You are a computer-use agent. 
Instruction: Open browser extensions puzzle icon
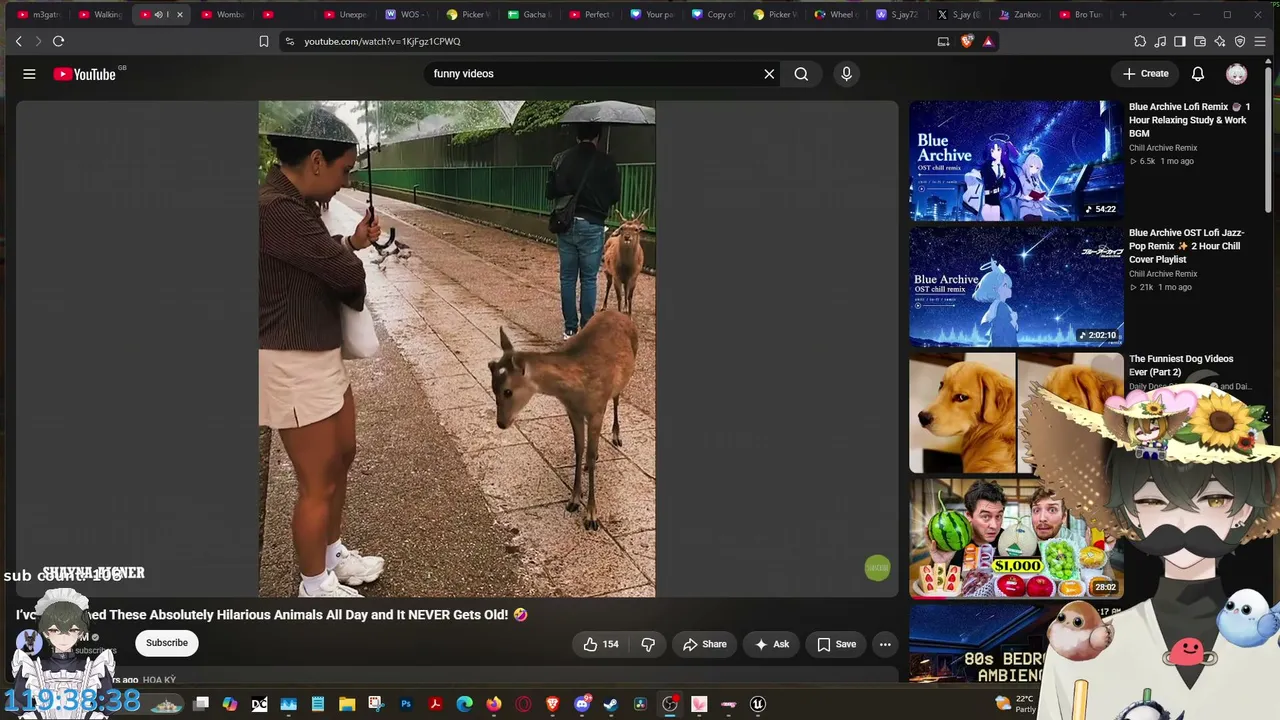pos(1140,41)
